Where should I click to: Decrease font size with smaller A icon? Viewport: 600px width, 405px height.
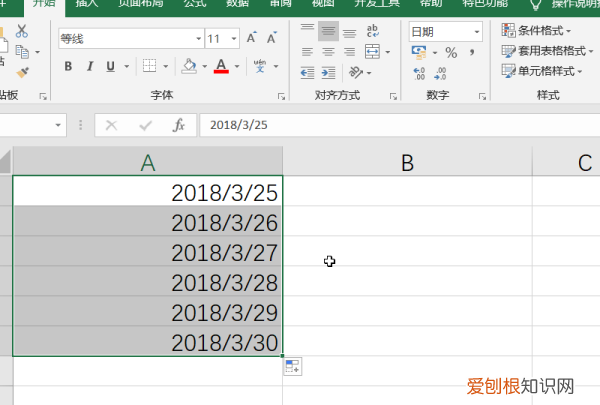point(272,38)
